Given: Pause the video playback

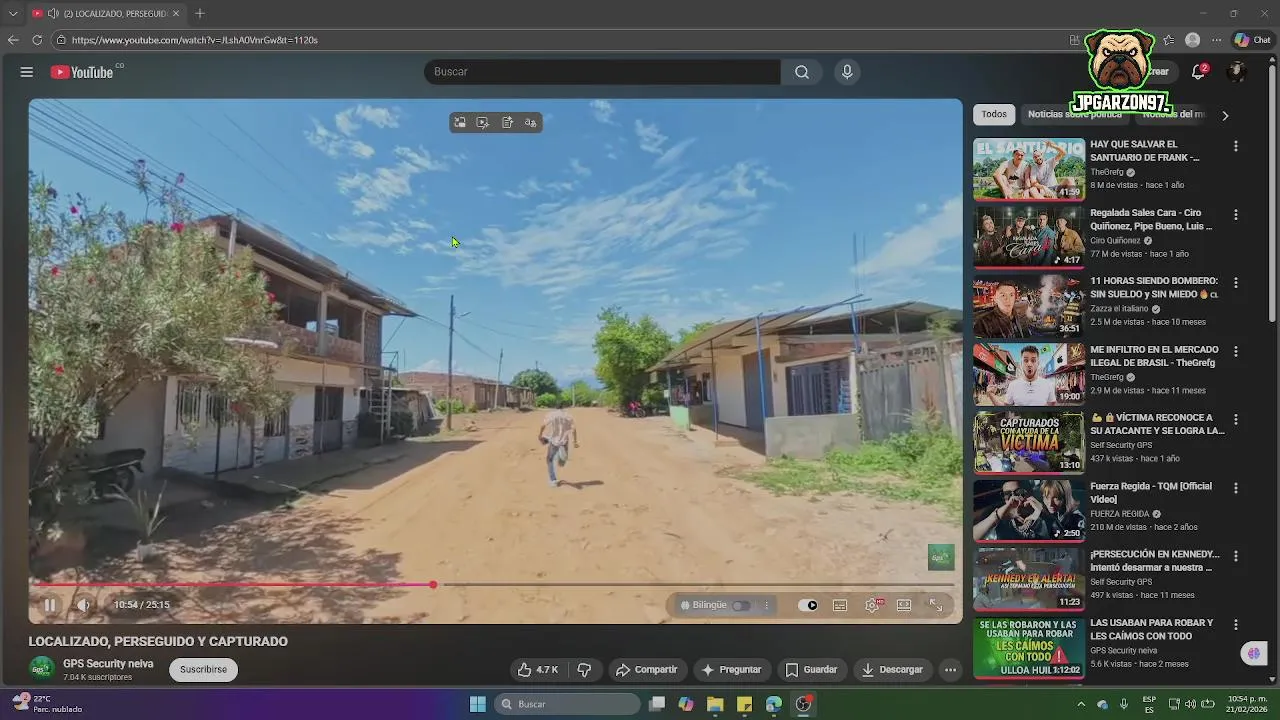Looking at the screenshot, I should [49, 605].
